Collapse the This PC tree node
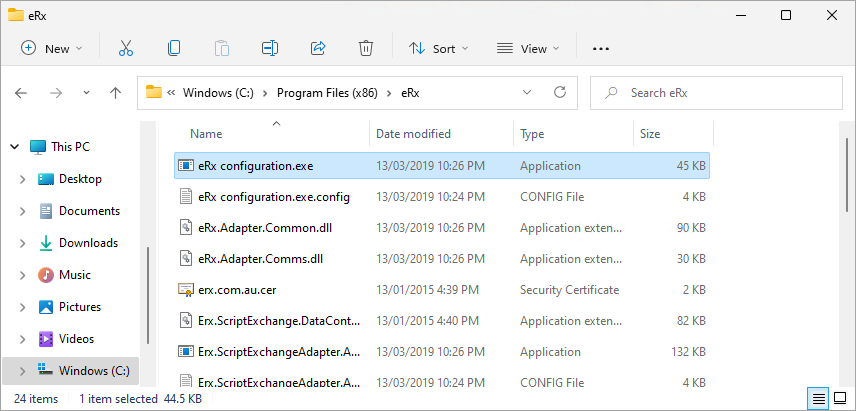Viewport: 856px width, 411px height. [x=14, y=147]
